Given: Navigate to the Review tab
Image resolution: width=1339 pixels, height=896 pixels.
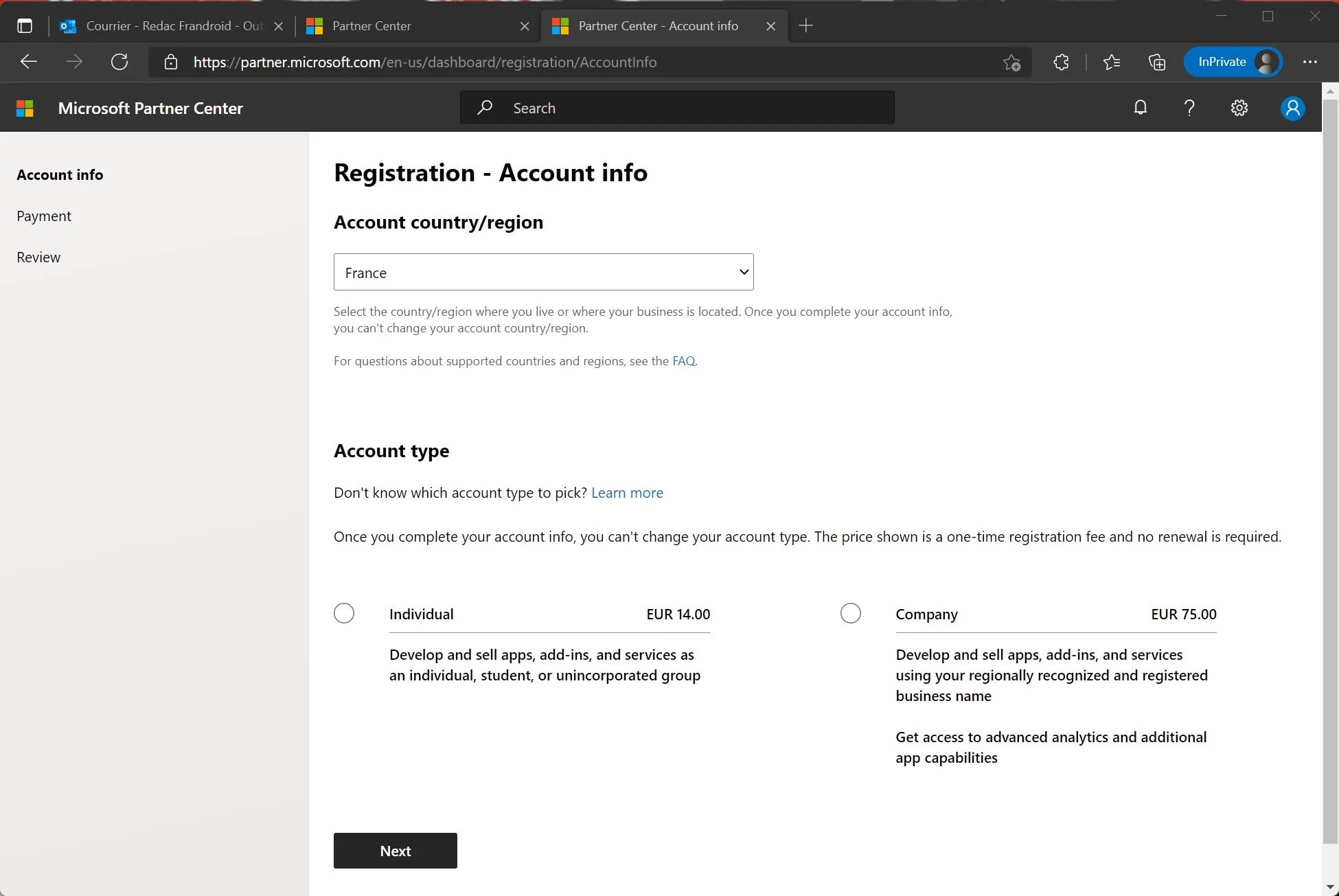Looking at the screenshot, I should pos(38,256).
